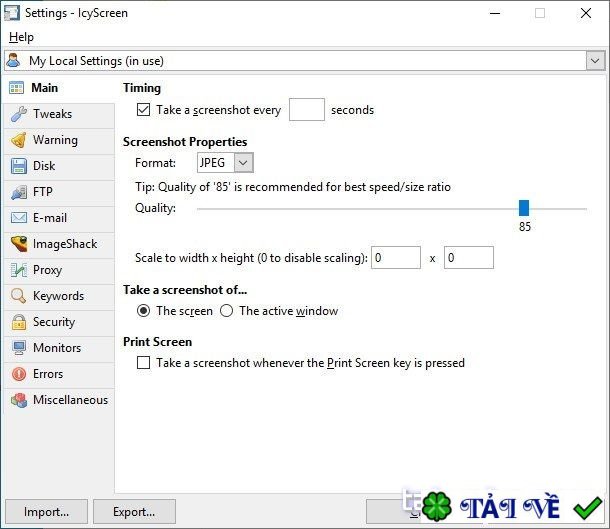Switch to the Miscellaneous tab
The width and height of the screenshot is (610, 529).
tap(59, 400)
